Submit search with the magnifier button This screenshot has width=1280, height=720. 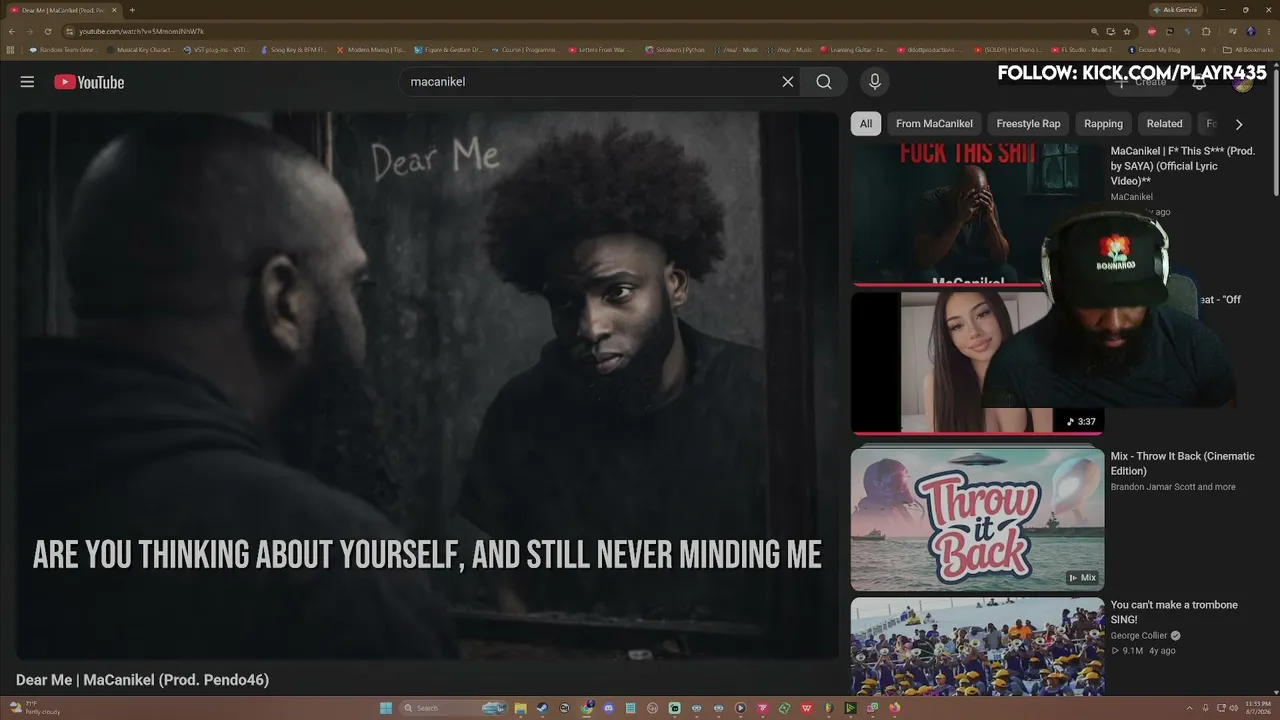coord(824,82)
